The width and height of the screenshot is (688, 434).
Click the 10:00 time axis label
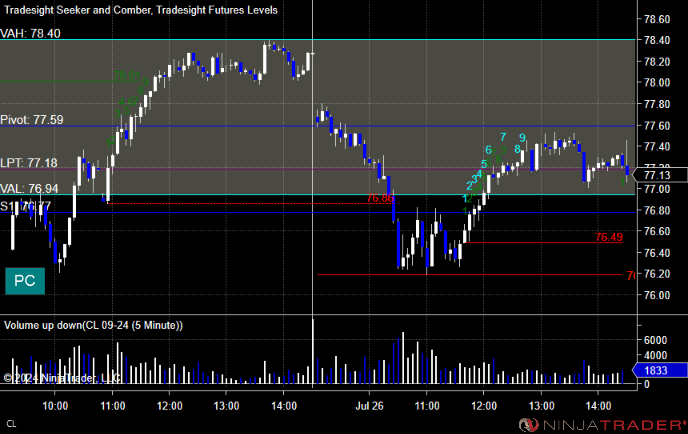tap(55, 406)
